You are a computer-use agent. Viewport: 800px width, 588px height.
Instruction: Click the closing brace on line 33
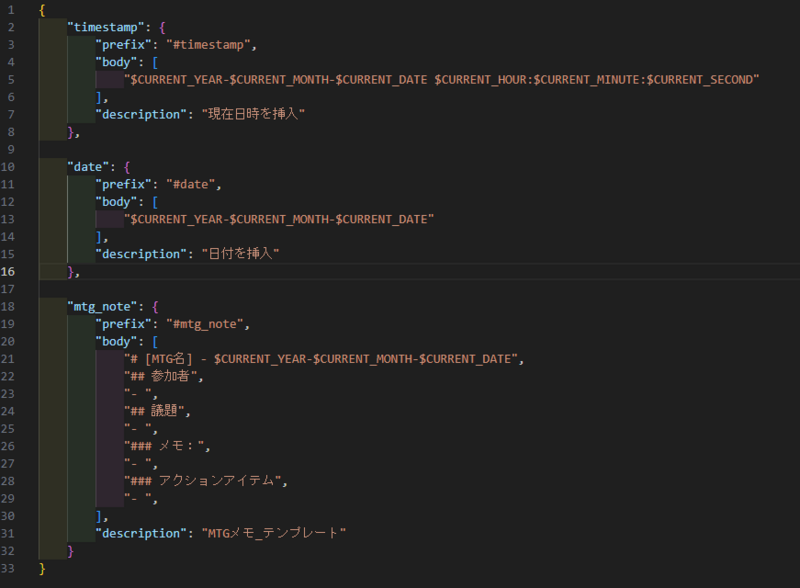pyautogui.click(x=42, y=569)
